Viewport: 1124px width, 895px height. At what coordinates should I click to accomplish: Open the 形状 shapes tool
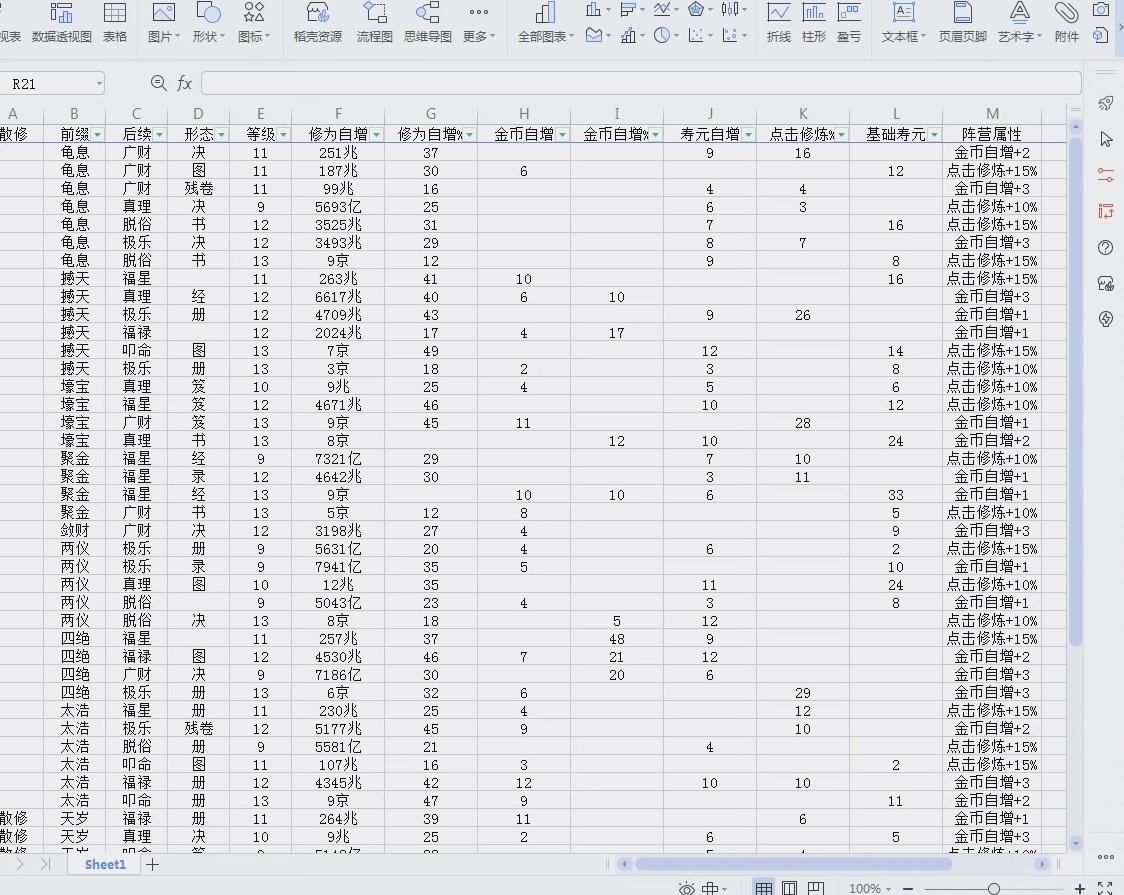[x=209, y=23]
